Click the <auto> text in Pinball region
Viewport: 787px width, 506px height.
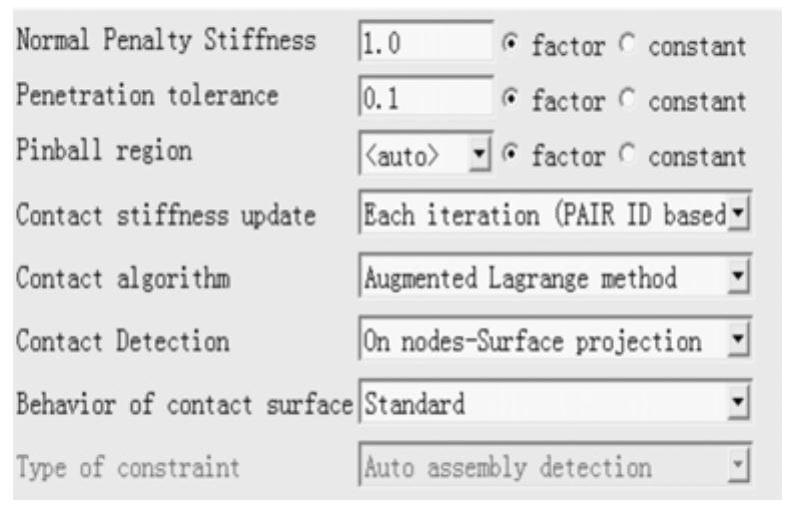(400, 157)
